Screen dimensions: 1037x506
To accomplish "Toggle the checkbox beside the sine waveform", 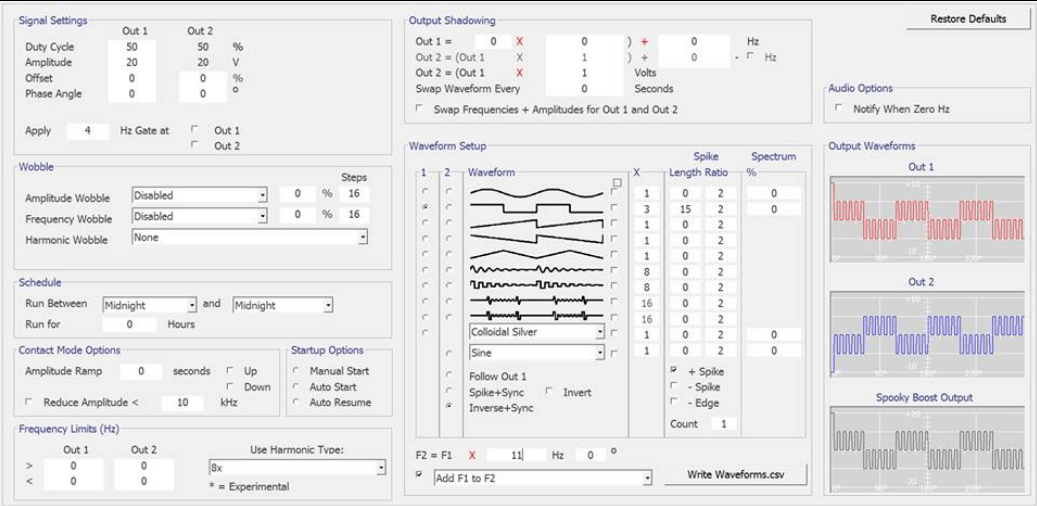I will click(614, 192).
